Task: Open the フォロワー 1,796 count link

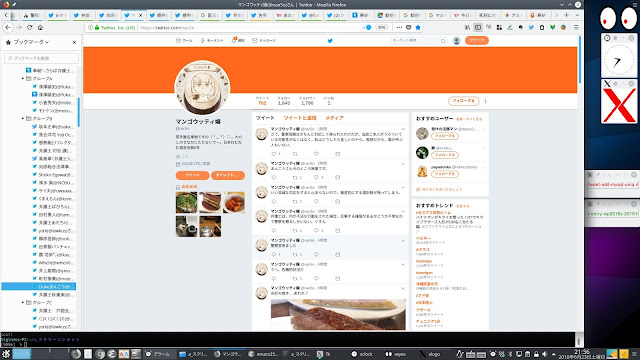Action: (307, 101)
